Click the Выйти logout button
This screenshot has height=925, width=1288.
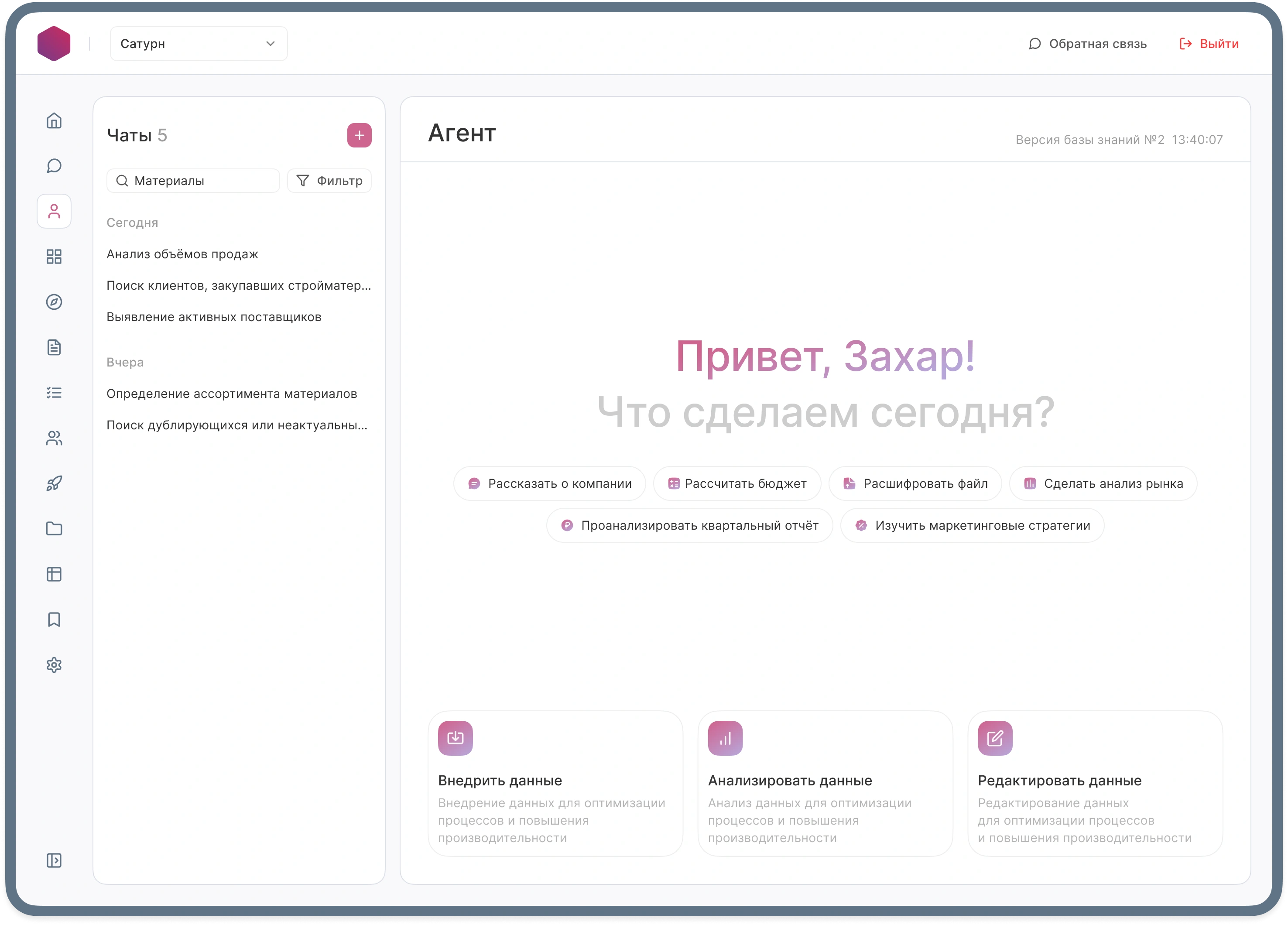[1209, 44]
